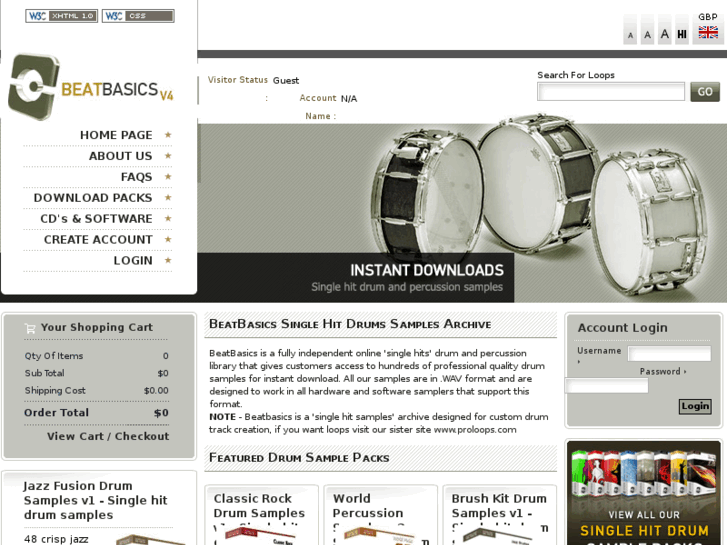Open the Brush Kit Drum Samples v1 pack
727x545 pixels.
point(499,506)
